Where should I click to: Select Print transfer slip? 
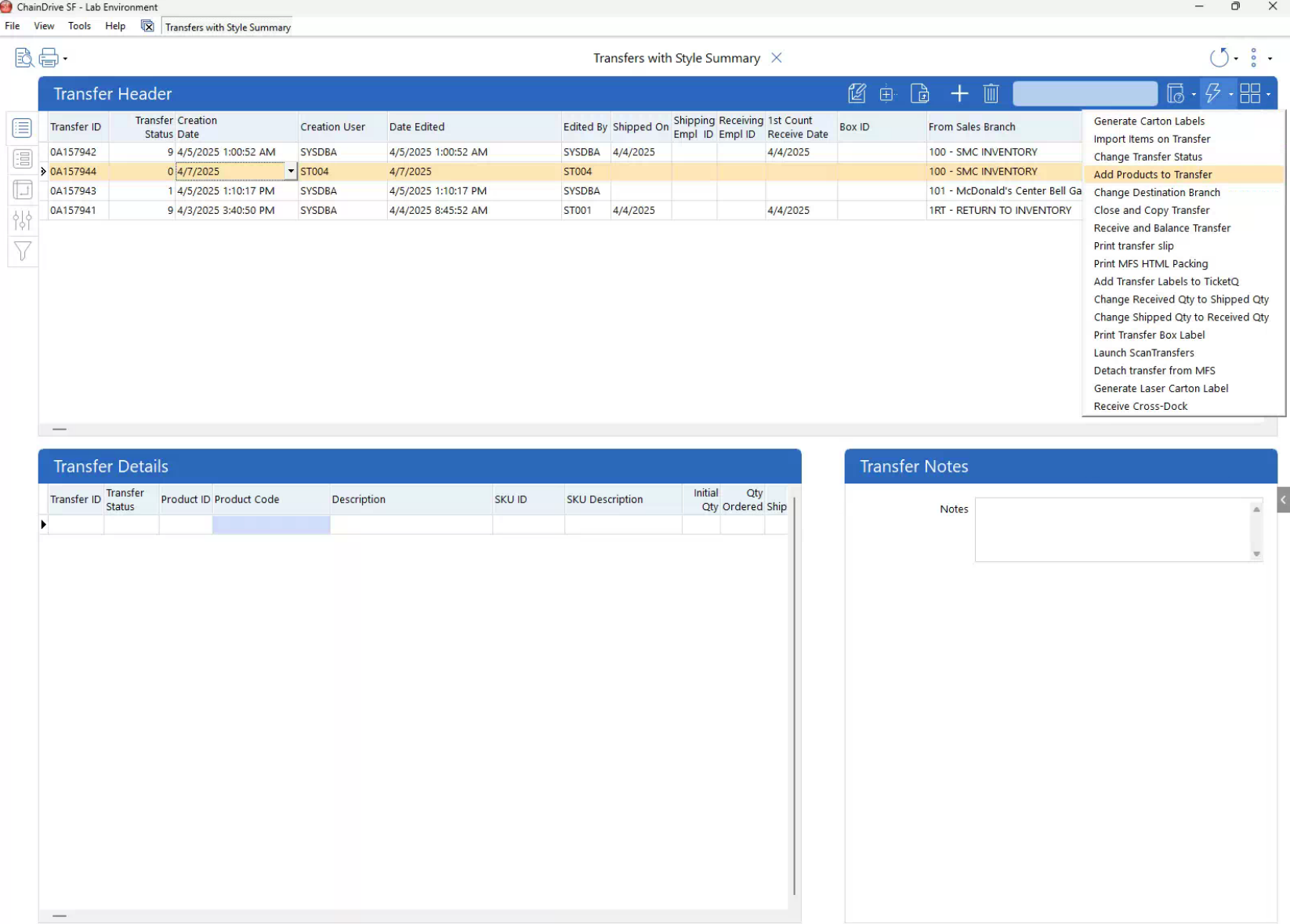tap(1133, 246)
